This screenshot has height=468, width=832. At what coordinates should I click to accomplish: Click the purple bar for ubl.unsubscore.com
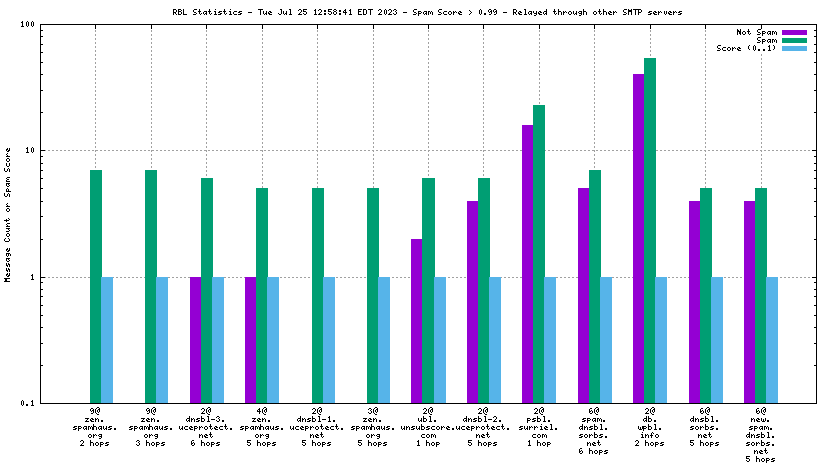[x=416, y=320]
